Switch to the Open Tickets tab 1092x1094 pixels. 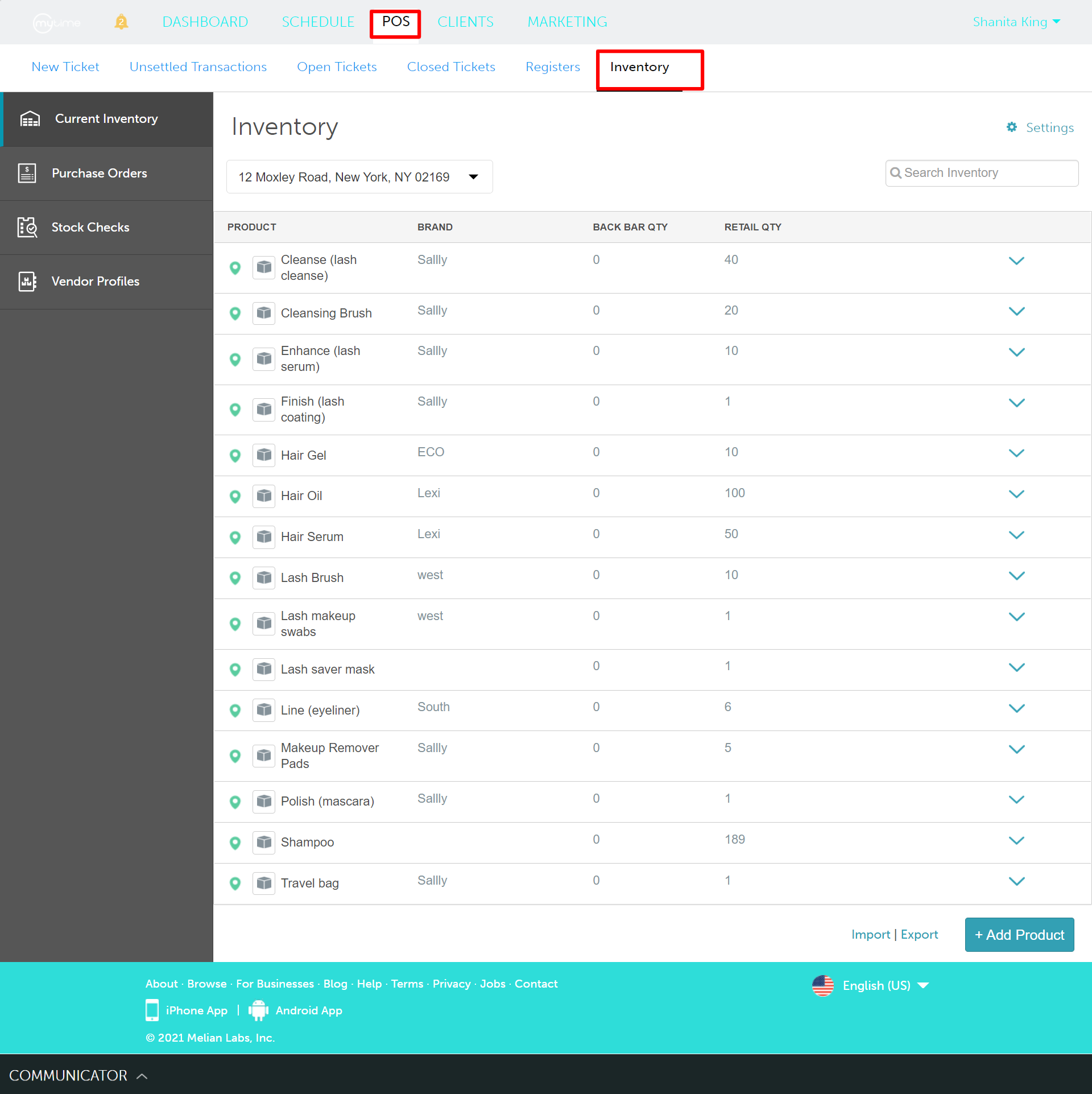[x=337, y=67]
